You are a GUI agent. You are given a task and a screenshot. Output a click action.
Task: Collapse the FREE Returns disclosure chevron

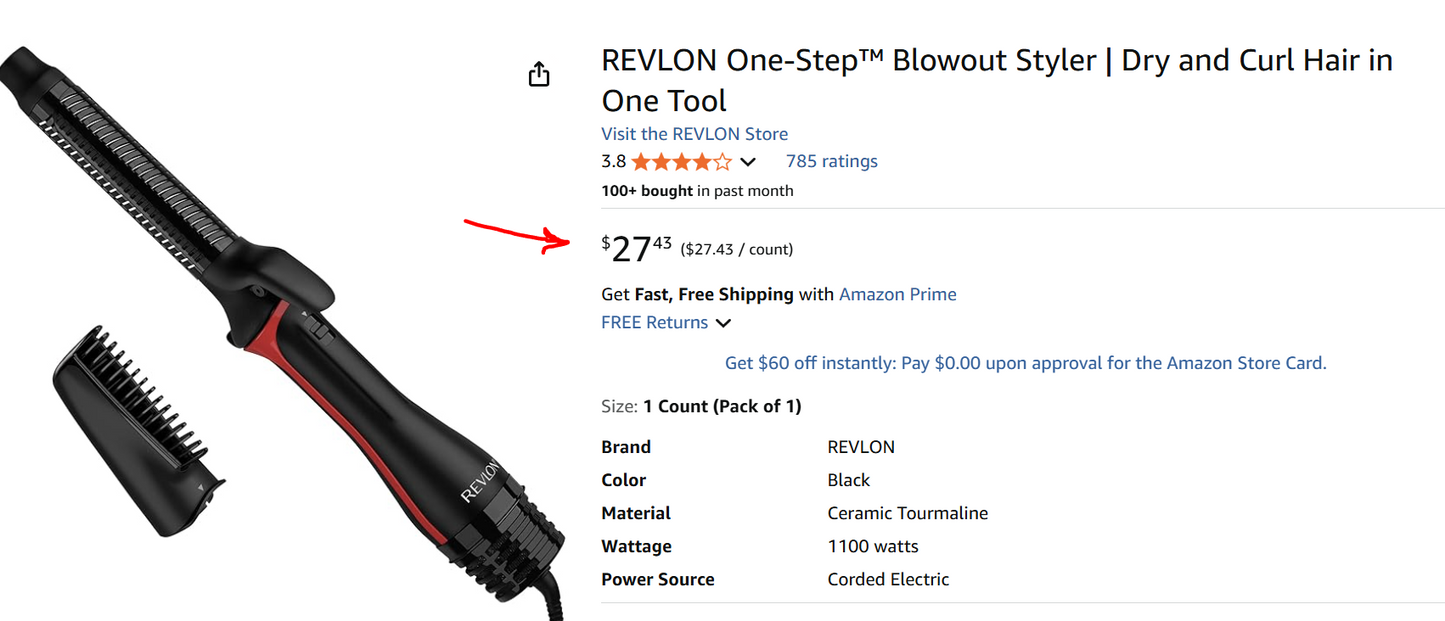point(723,322)
